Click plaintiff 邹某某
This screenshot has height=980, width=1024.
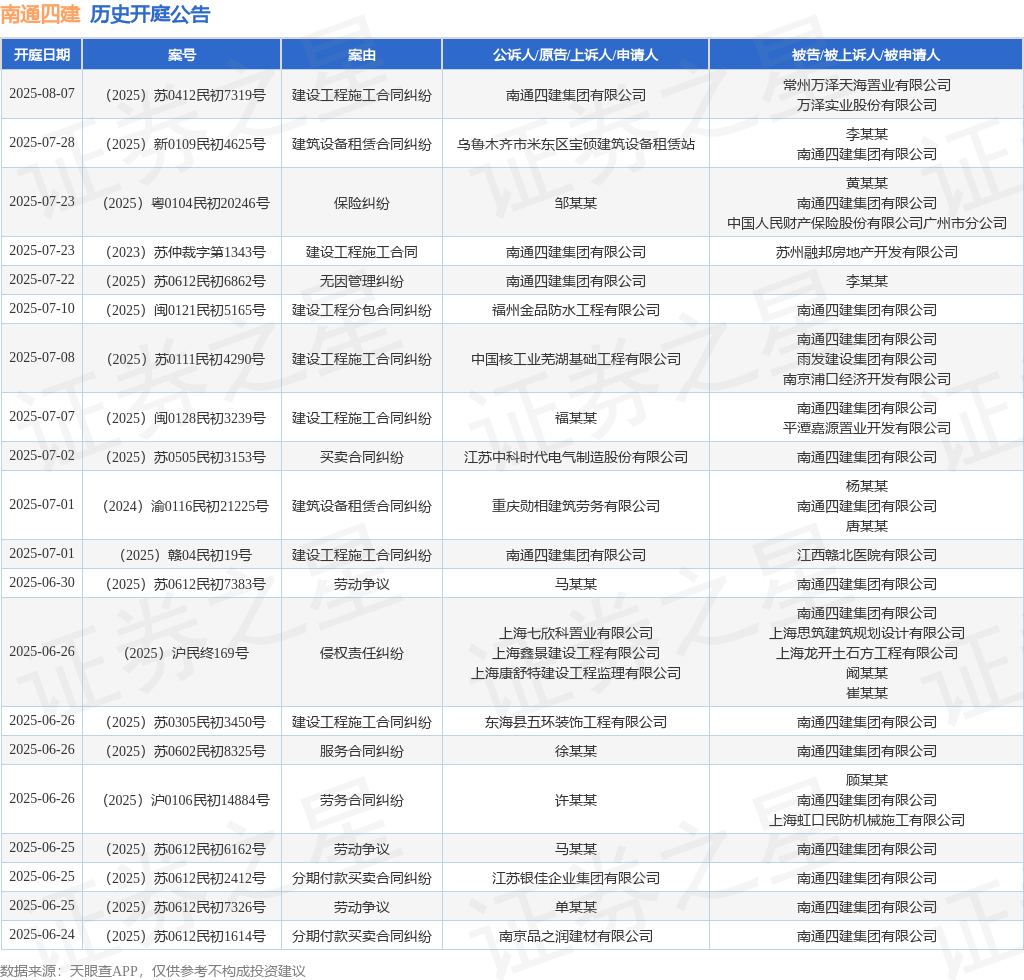click(575, 203)
